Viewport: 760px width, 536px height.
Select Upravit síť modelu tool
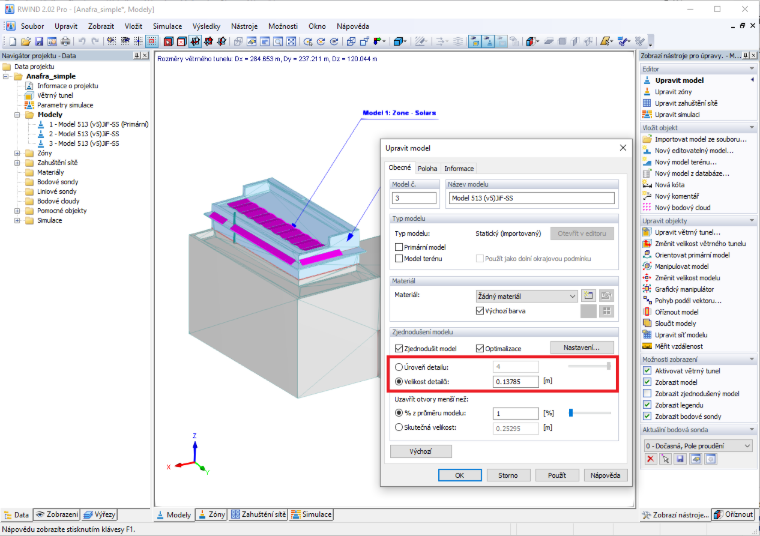681,335
